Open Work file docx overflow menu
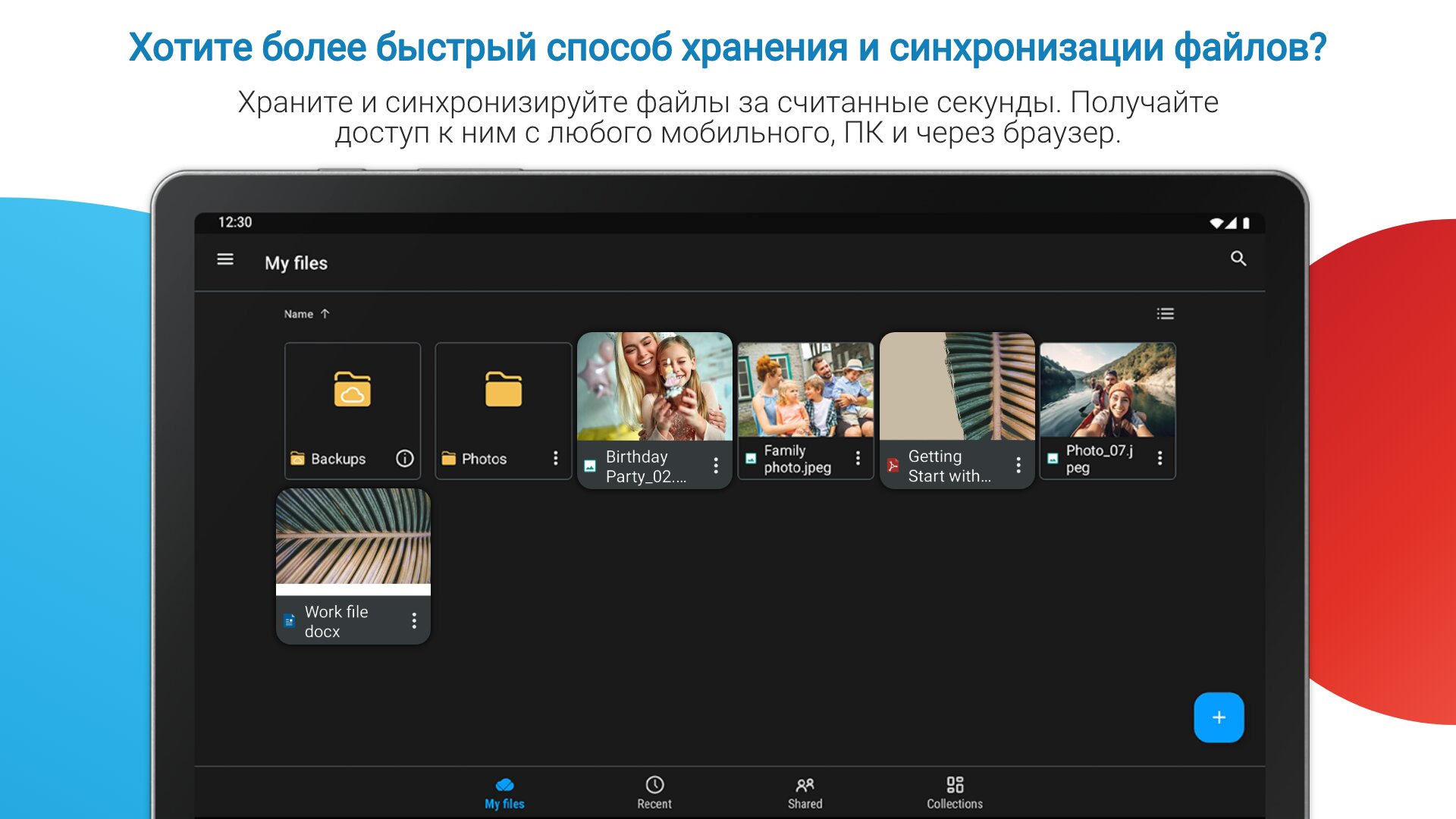The height and width of the screenshot is (819, 1456). coord(414,621)
